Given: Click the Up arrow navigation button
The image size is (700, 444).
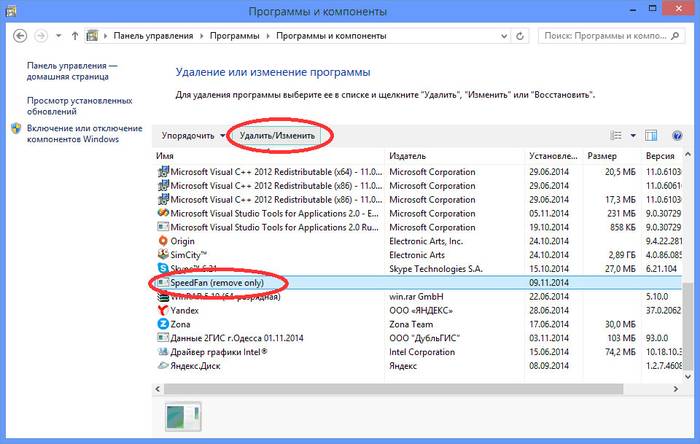Looking at the screenshot, I should (76, 35).
